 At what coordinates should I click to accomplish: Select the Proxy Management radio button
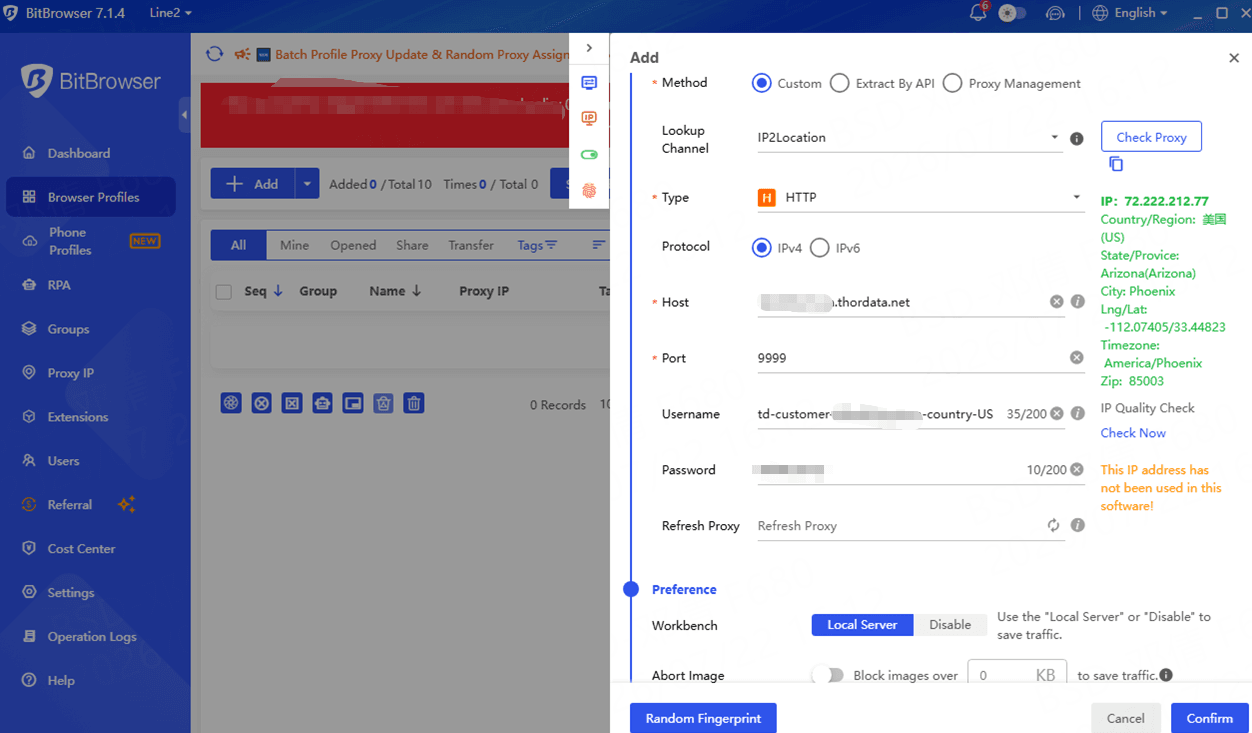(x=952, y=83)
